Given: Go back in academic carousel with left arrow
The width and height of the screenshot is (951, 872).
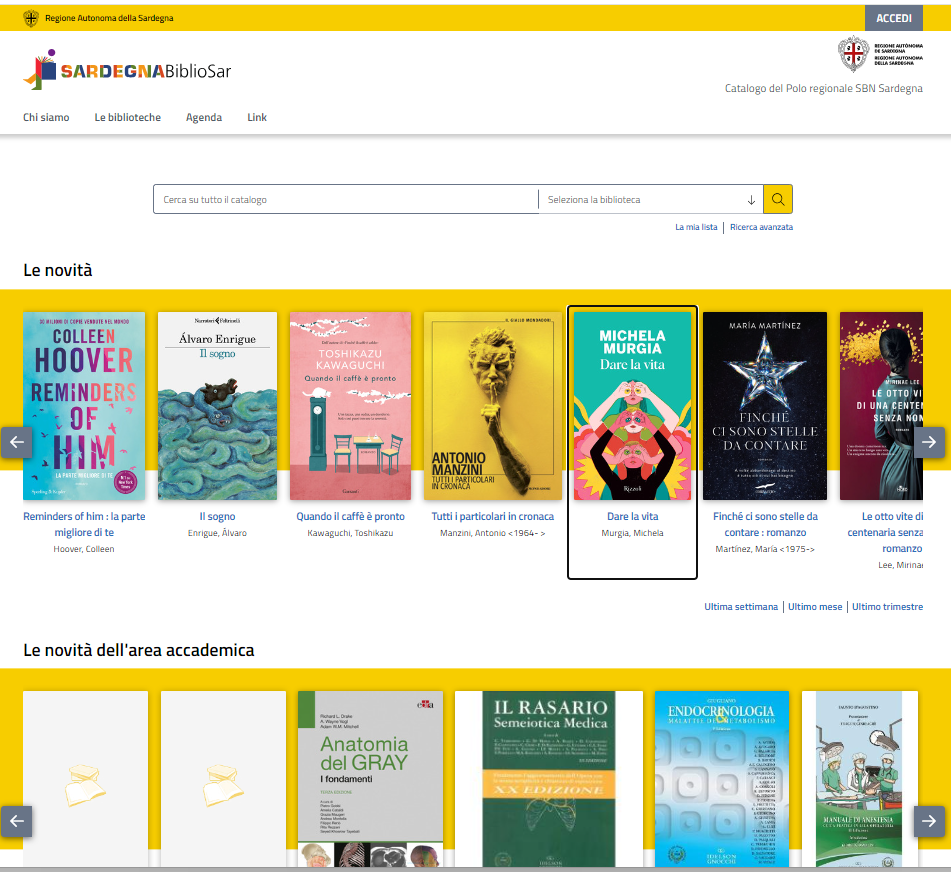Looking at the screenshot, I should (16, 821).
